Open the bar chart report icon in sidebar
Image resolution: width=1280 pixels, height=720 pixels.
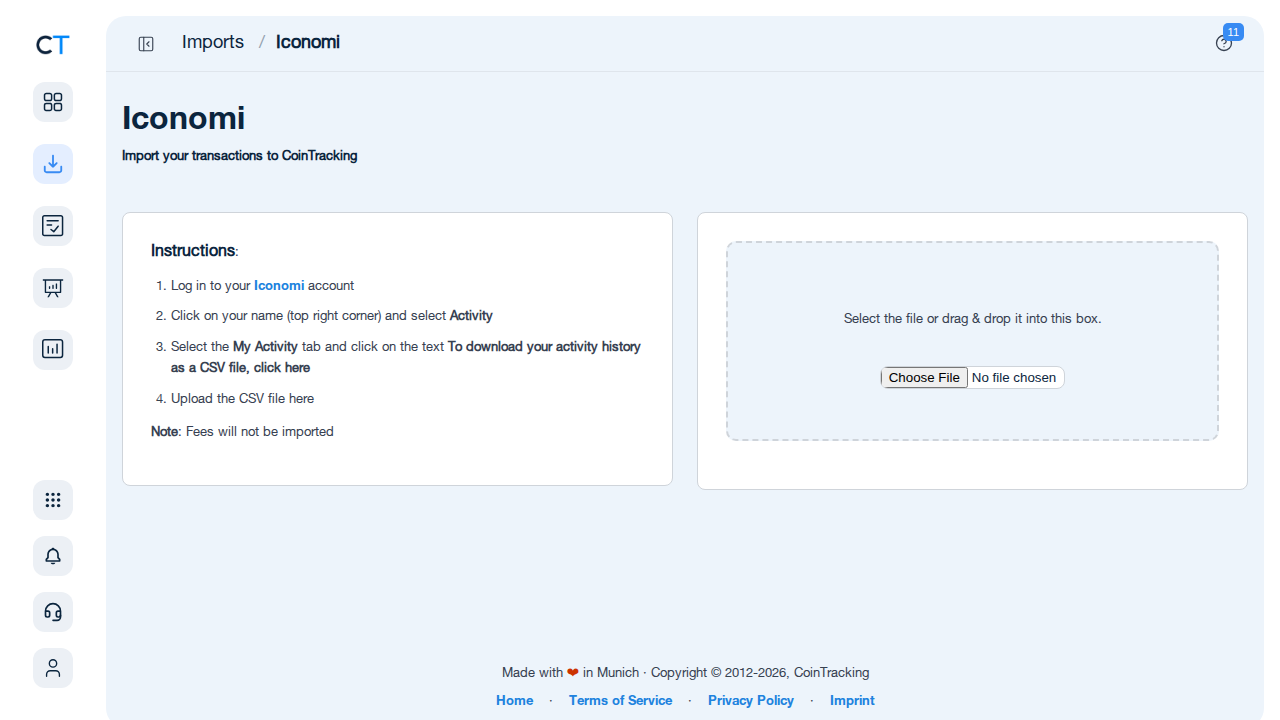(53, 350)
